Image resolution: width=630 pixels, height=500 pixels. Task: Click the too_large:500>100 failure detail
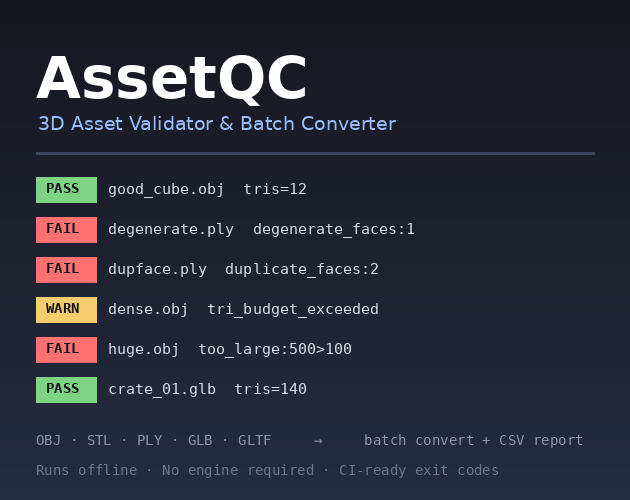tap(275, 349)
